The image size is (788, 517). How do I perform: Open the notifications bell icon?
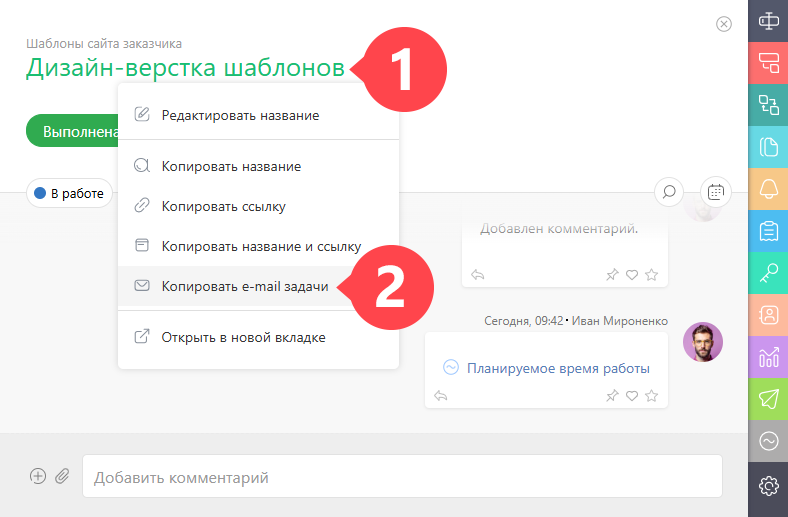coord(768,189)
